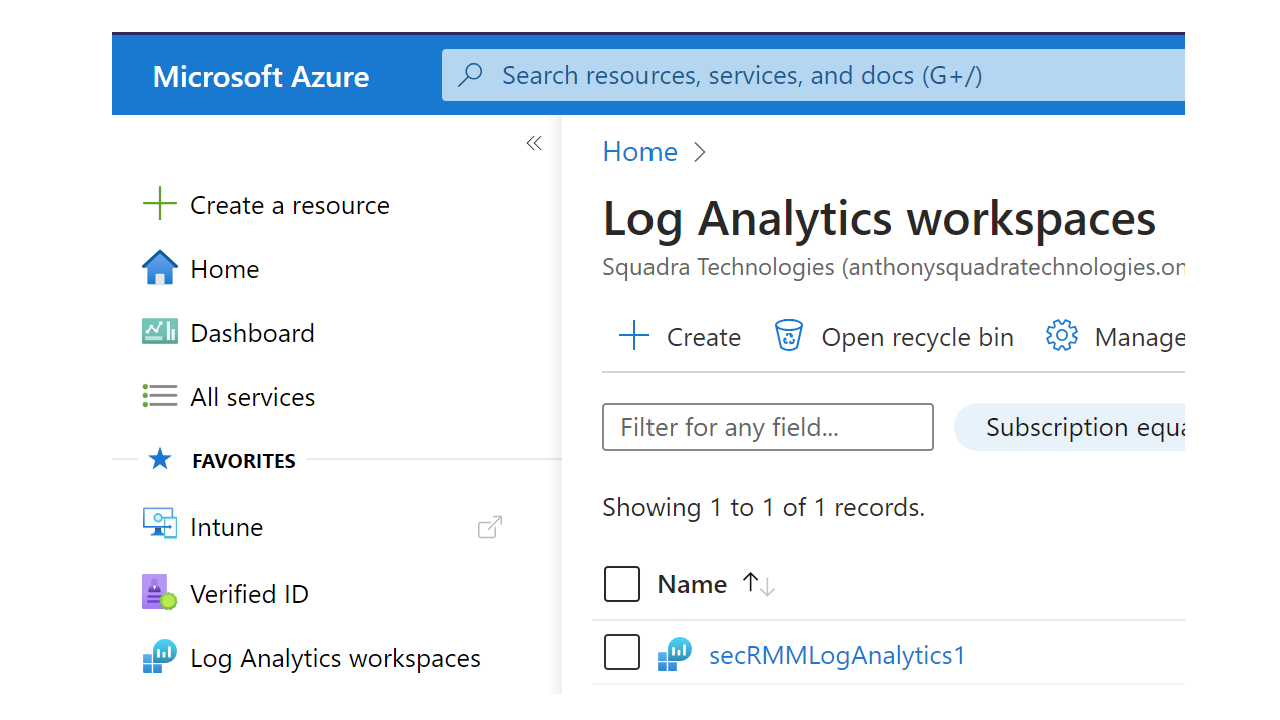Sort records by Name column arrows
This screenshot has height=720, width=1280.
point(759,584)
